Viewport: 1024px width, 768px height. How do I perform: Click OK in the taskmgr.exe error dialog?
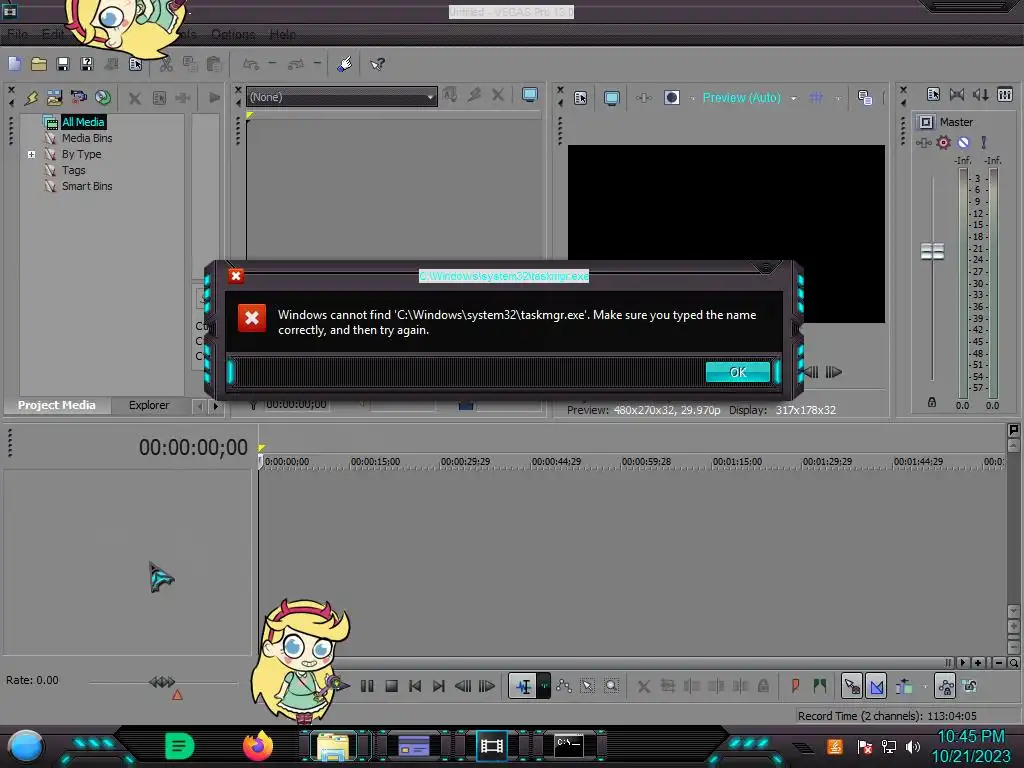737,372
